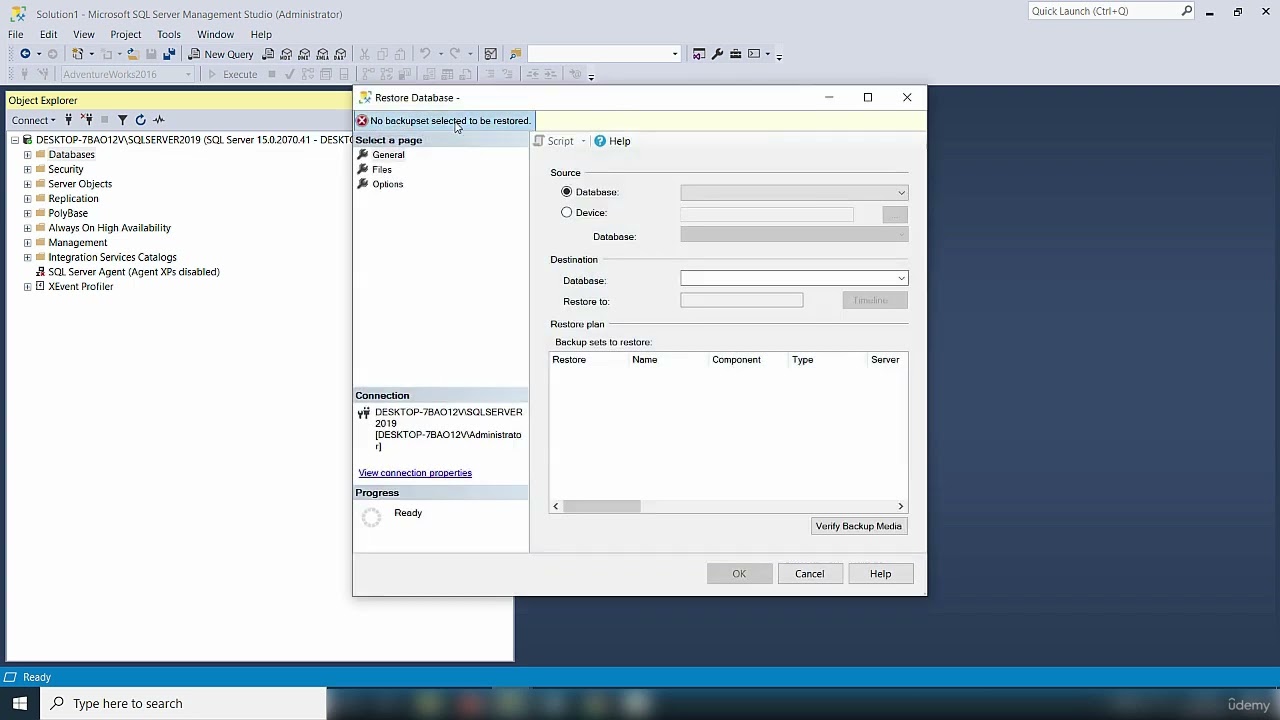1280x720 pixels.
Task: Open the Project menu
Action: point(126,34)
